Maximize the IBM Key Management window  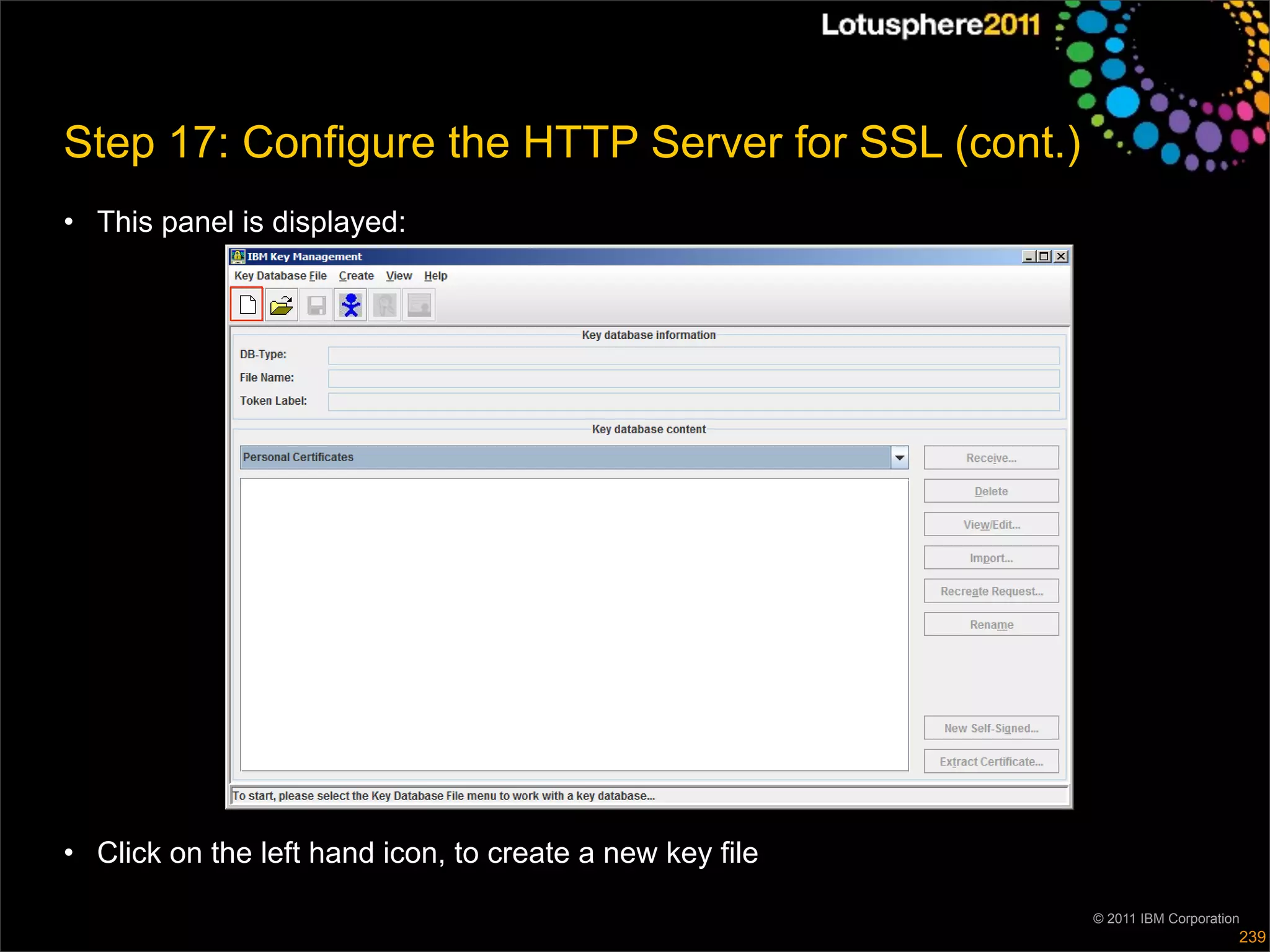coord(1044,257)
